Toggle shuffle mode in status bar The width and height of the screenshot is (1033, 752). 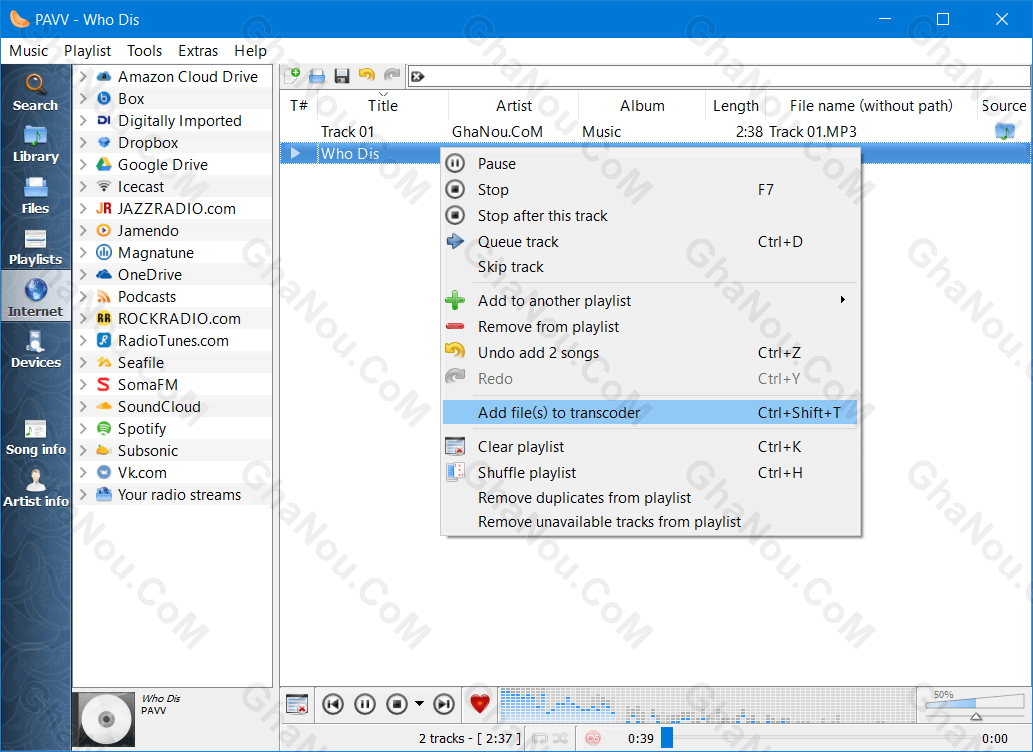pos(561,738)
